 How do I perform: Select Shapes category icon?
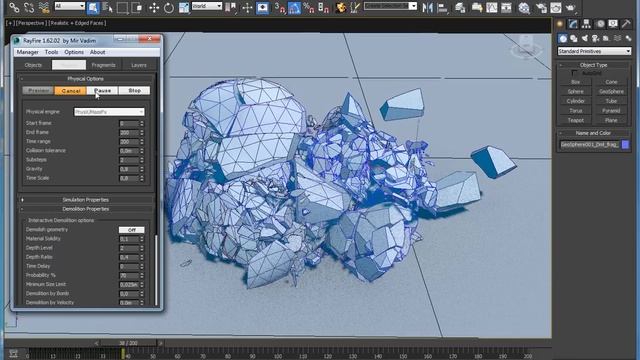click(574, 38)
